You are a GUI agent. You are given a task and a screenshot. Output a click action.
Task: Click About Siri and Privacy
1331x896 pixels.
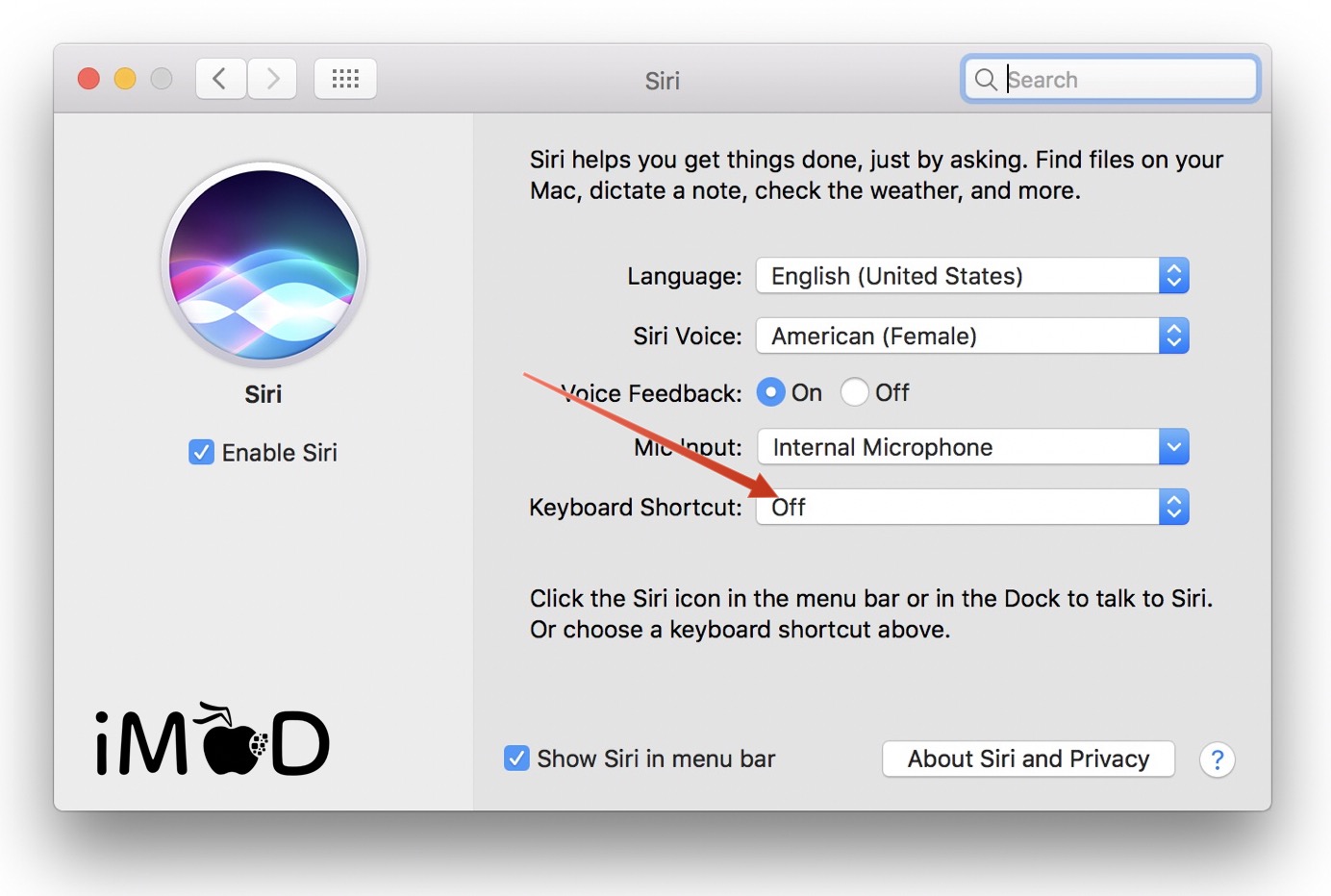point(1027,759)
